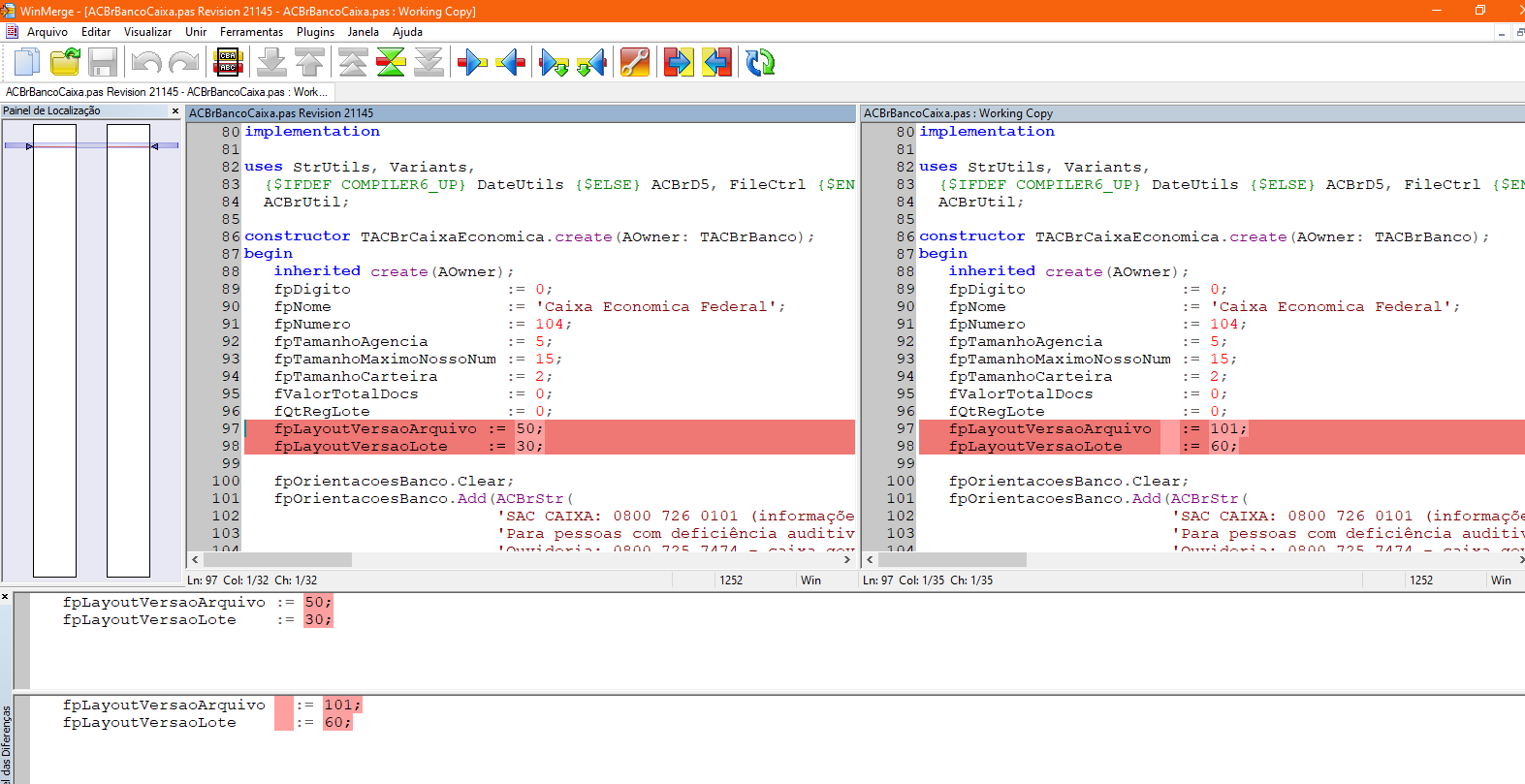Click the Copy Left blue arrow icon
This screenshot has height=784, width=1525.
[x=510, y=63]
